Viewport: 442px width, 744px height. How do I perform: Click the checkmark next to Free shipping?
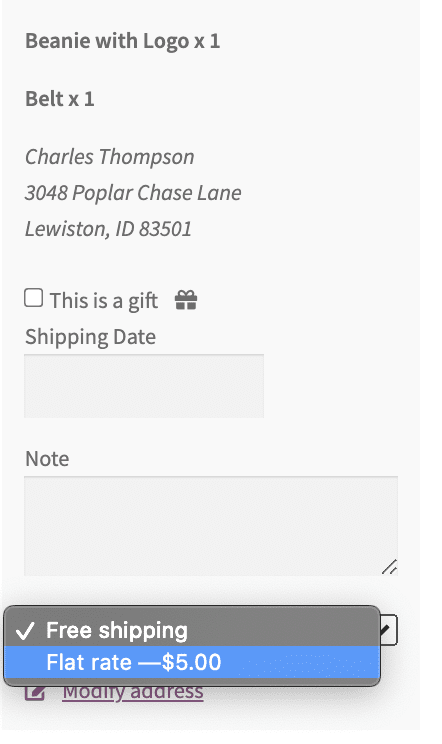(25, 631)
